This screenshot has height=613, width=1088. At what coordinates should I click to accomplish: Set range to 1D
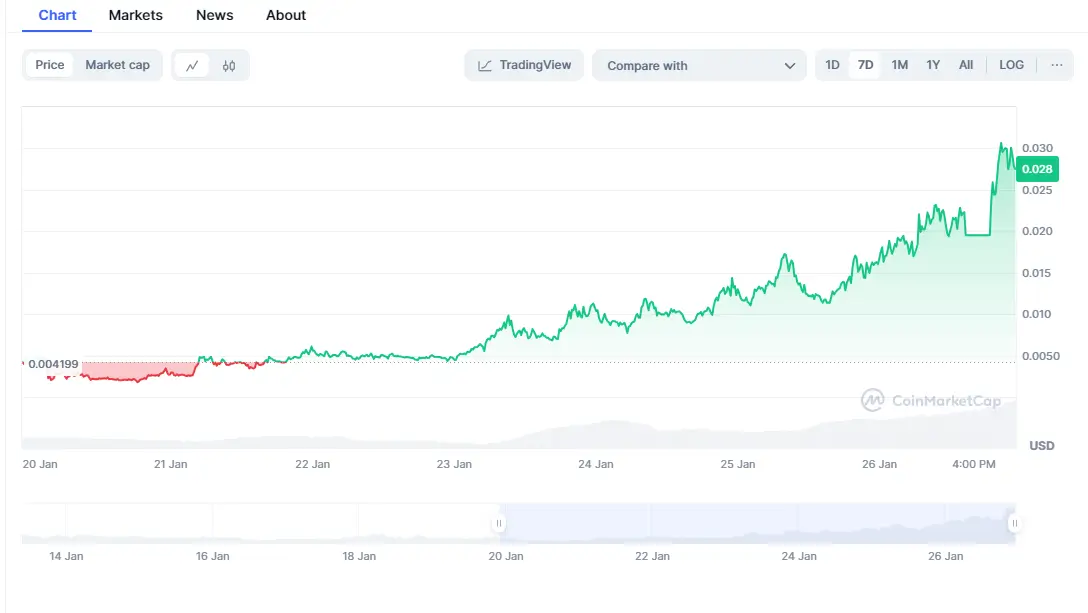pos(832,65)
